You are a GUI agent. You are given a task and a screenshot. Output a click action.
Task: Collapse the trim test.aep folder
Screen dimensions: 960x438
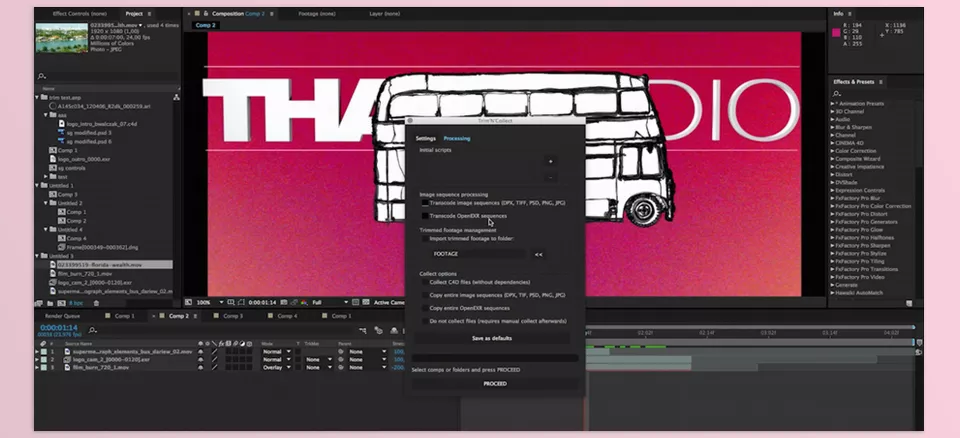(x=37, y=97)
